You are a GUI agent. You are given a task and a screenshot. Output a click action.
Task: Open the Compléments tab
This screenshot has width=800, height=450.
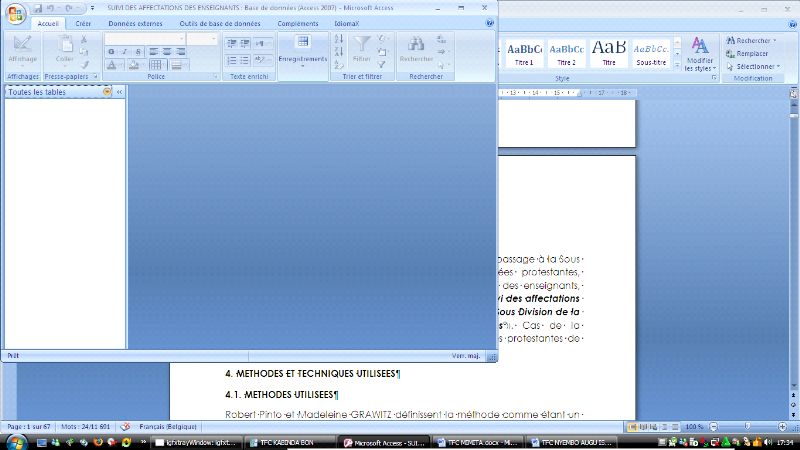(297, 23)
